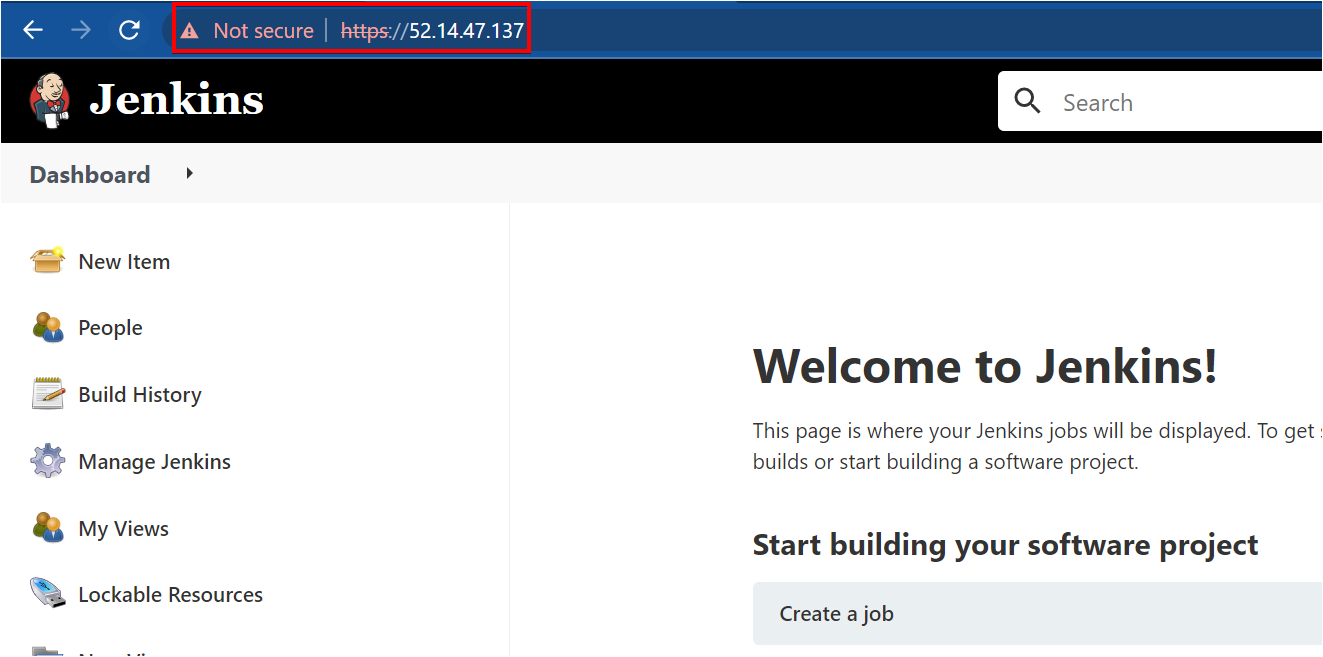Open the Lockable Resources link
Screen dimensions: 1323x657
(x=171, y=595)
